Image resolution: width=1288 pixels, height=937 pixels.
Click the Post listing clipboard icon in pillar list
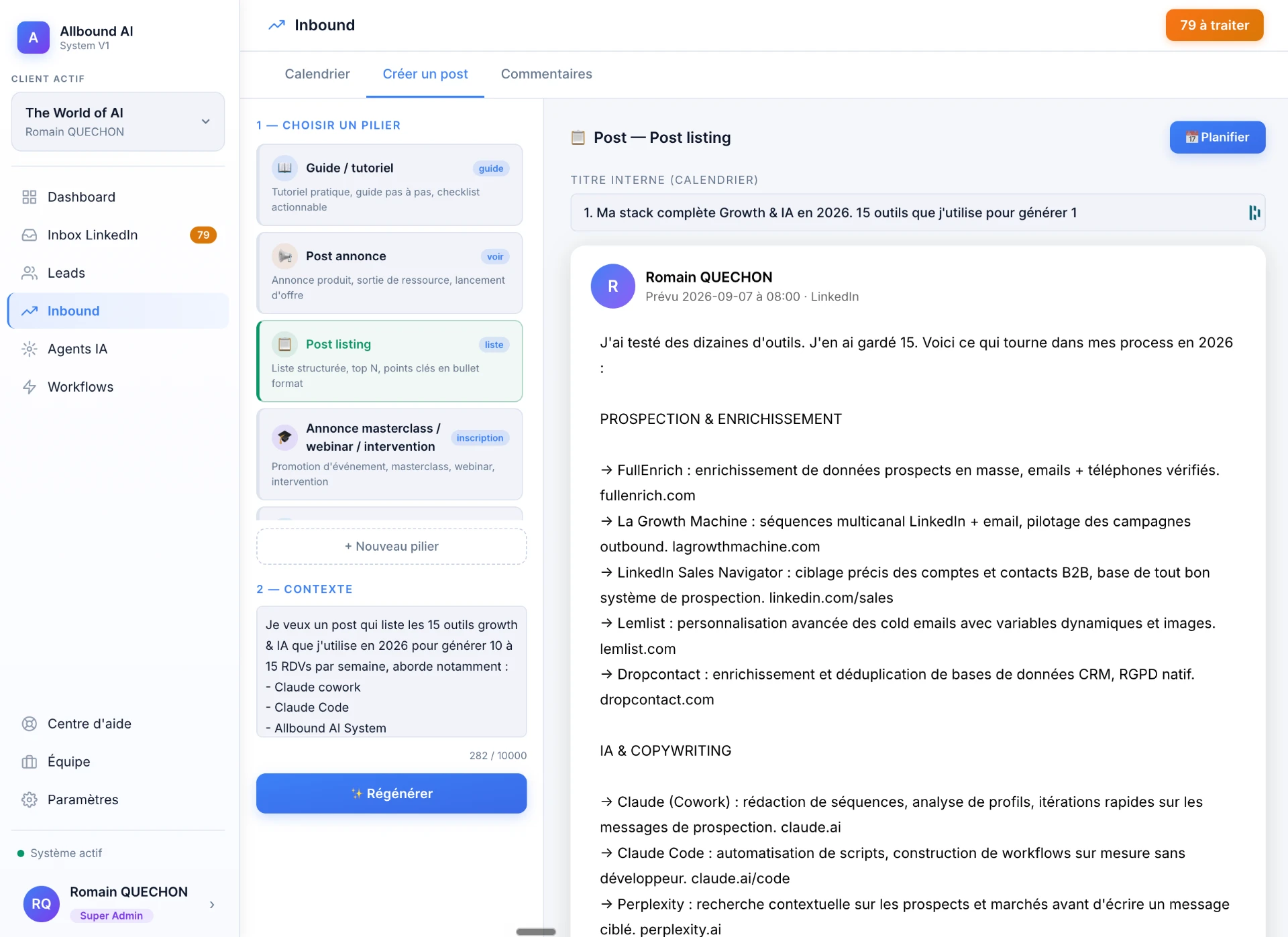click(284, 344)
